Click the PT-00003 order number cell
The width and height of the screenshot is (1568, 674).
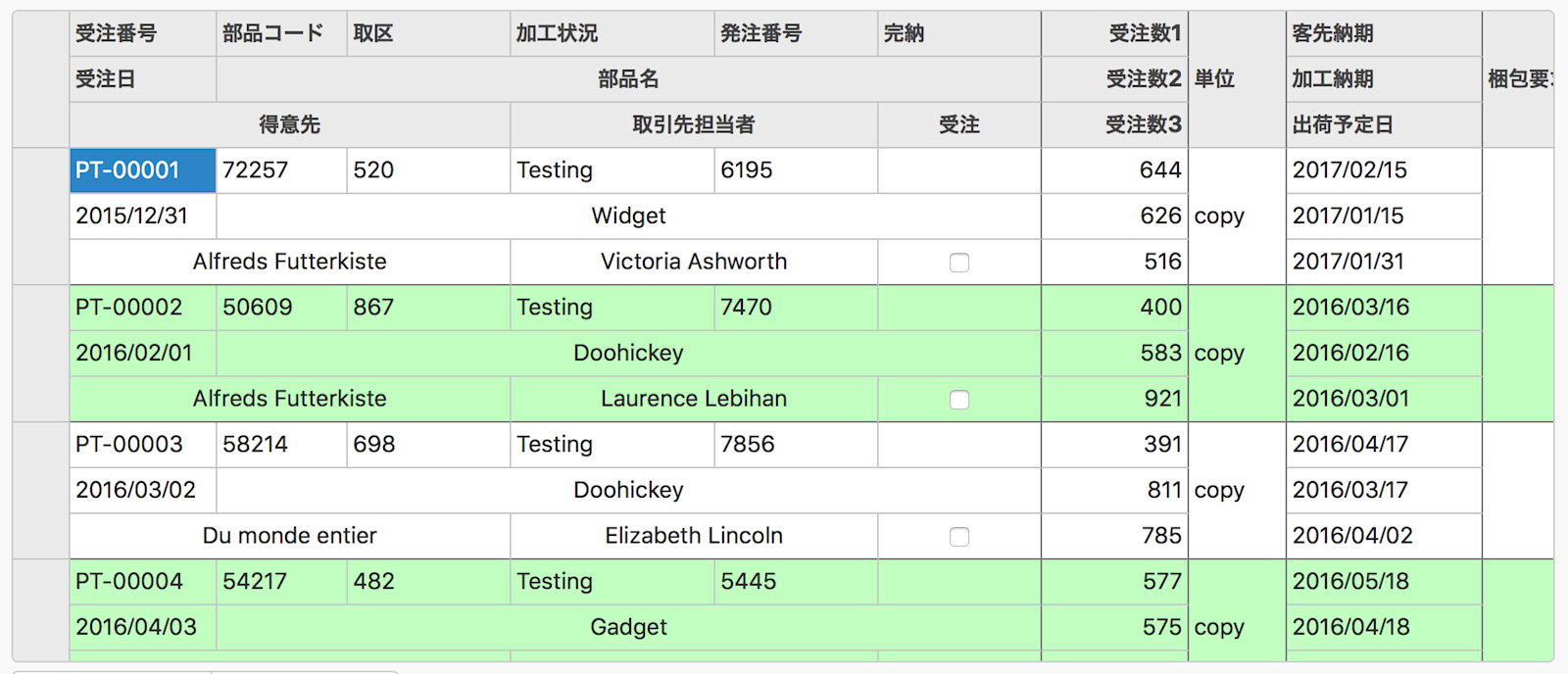tap(143, 445)
